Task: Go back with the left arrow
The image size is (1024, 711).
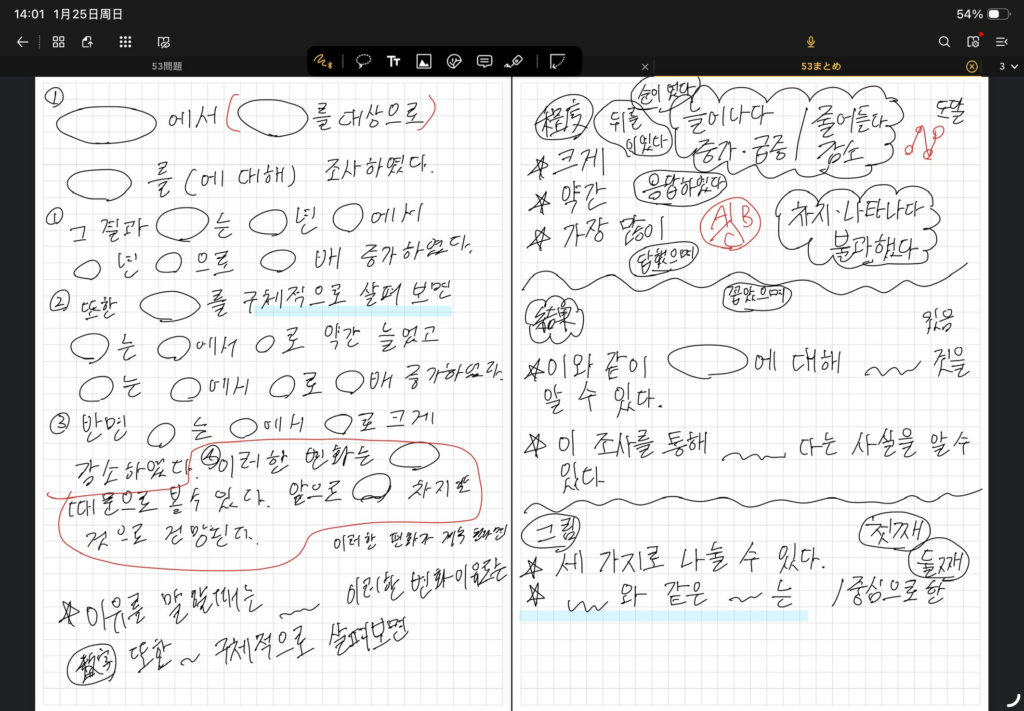Action: pyautogui.click(x=22, y=42)
